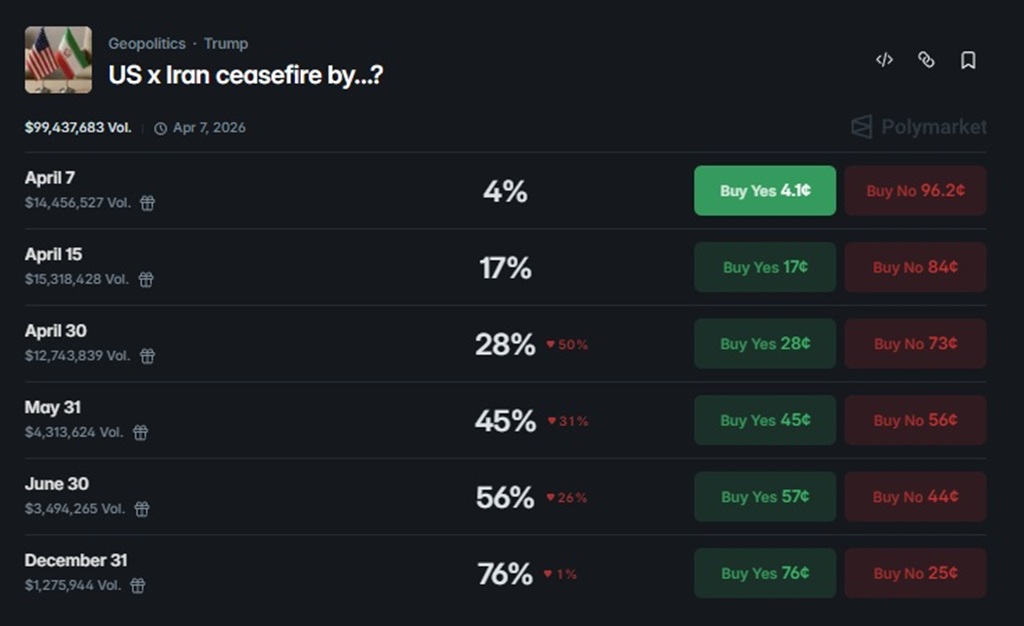Copy the market link icon

pos(926,60)
